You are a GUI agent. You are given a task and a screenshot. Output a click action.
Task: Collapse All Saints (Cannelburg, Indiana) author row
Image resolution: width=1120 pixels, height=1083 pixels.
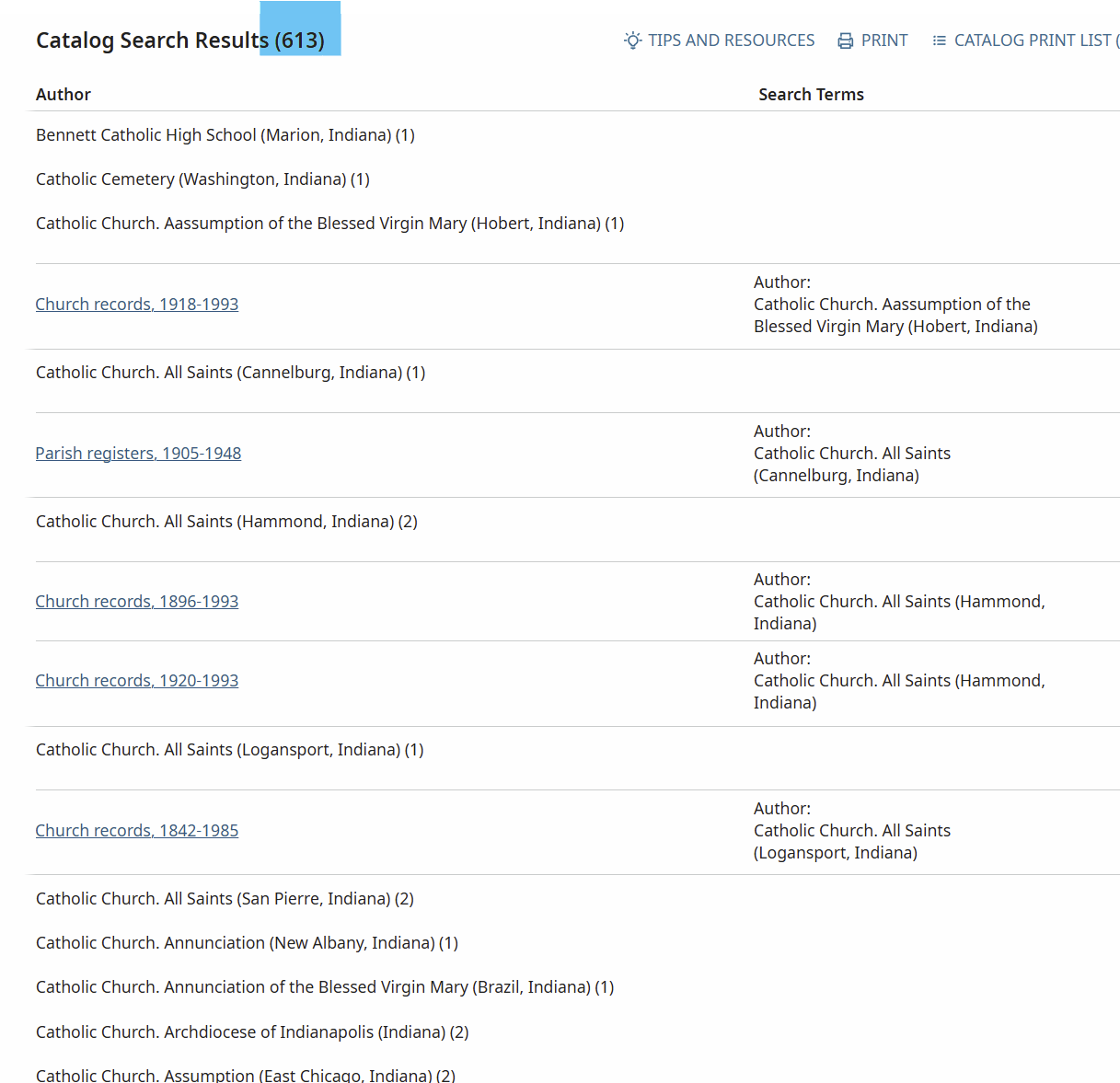pos(231,373)
